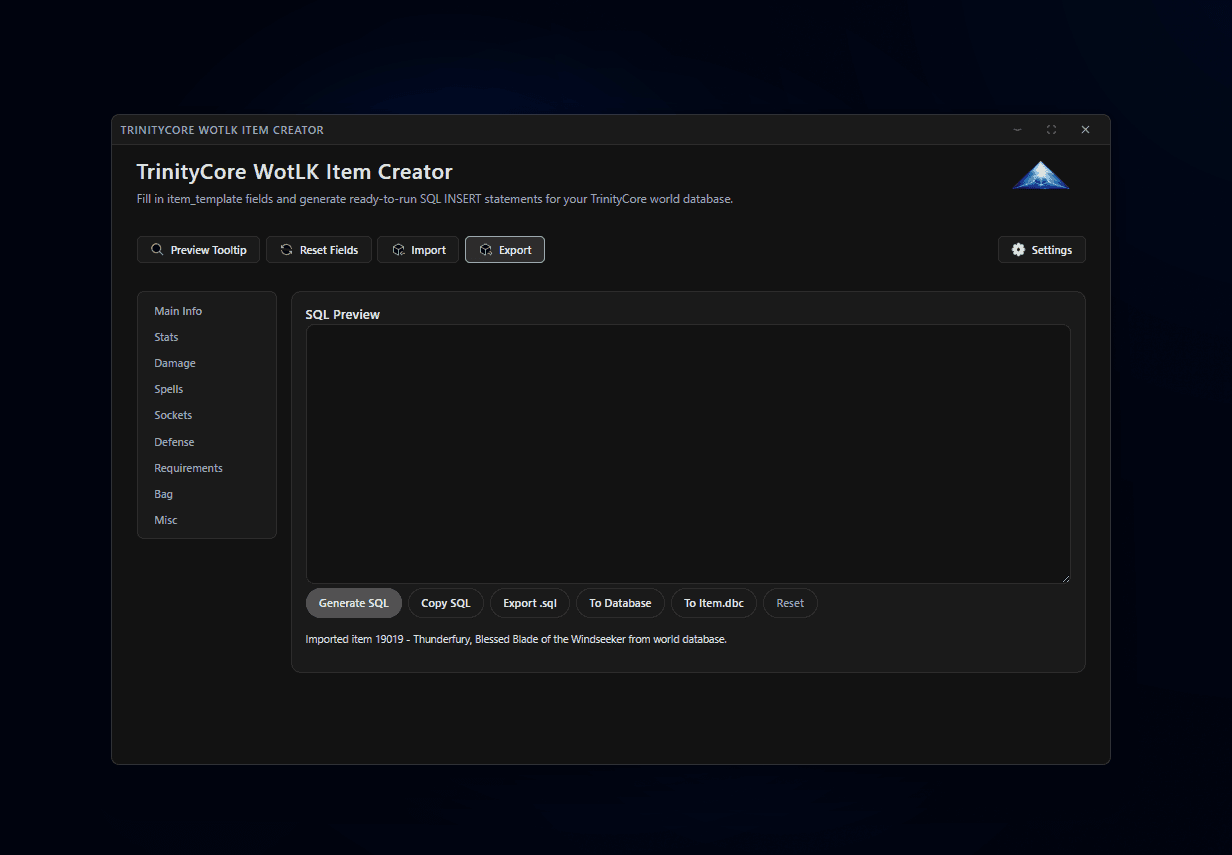This screenshot has width=1232, height=855.
Task: Maximize the Item Creator window
Action: [1051, 130]
